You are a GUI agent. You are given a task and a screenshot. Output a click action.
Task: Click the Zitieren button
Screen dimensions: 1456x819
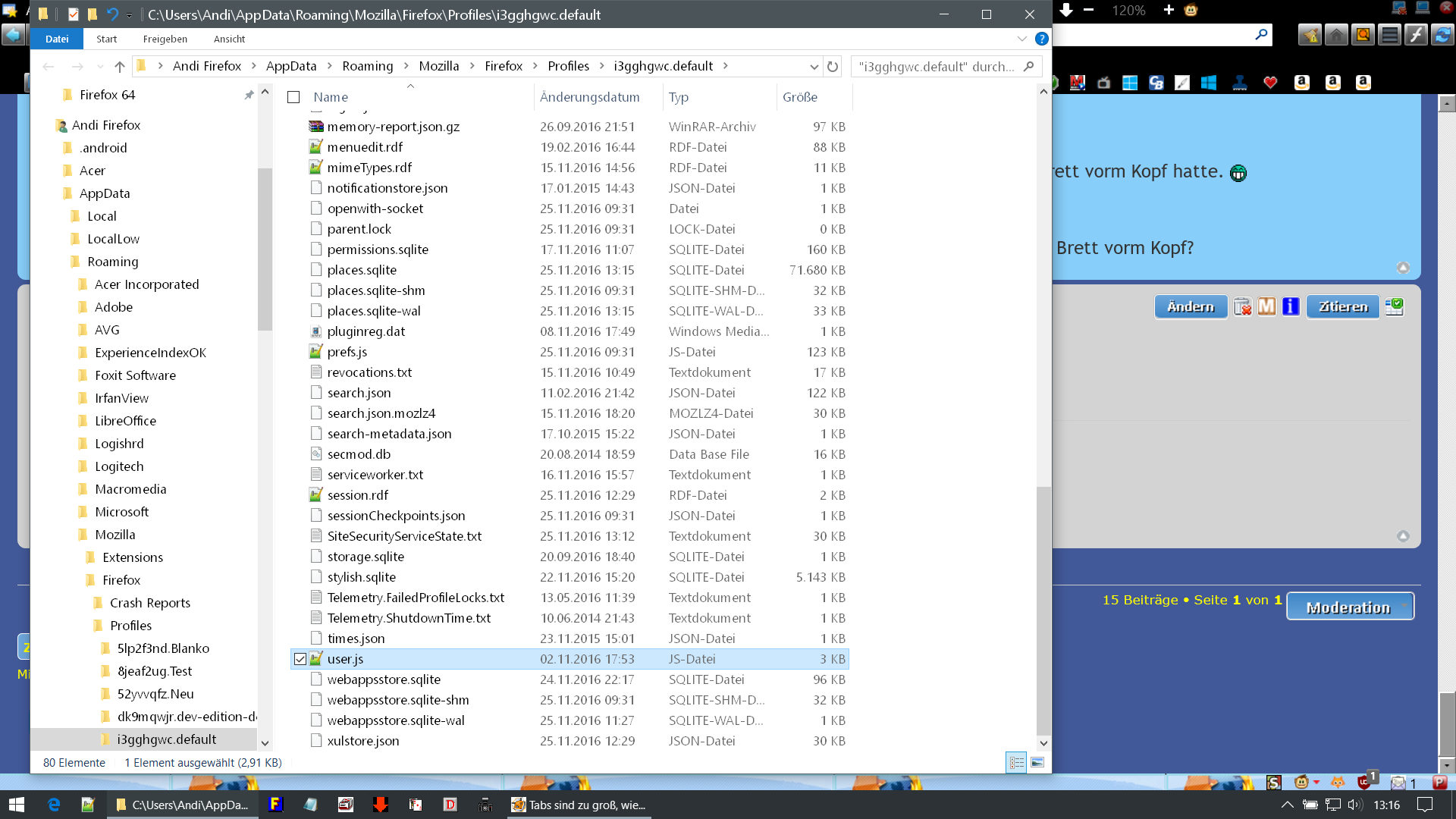pyautogui.click(x=1342, y=306)
